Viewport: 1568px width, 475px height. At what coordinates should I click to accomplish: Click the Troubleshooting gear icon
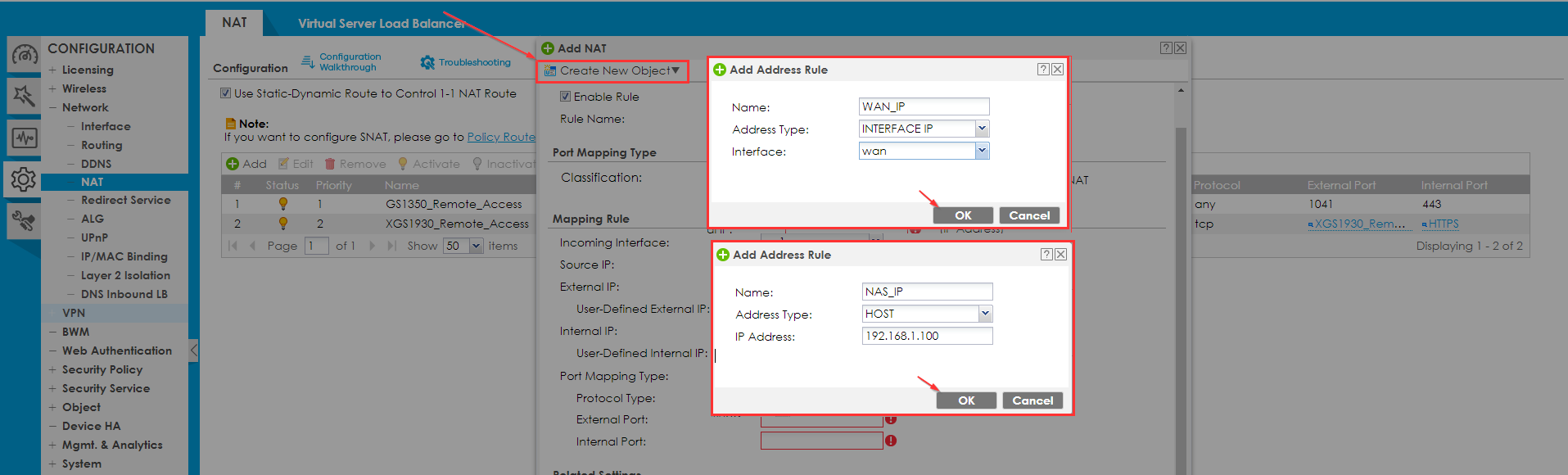click(x=427, y=62)
